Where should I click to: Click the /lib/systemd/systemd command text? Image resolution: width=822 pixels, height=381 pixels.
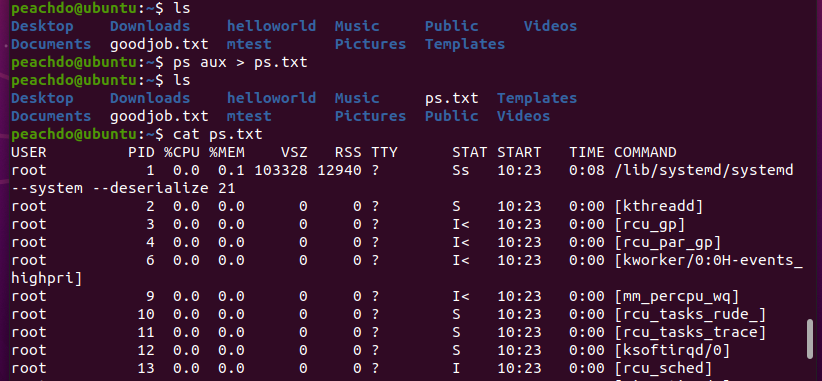tap(704, 170)
